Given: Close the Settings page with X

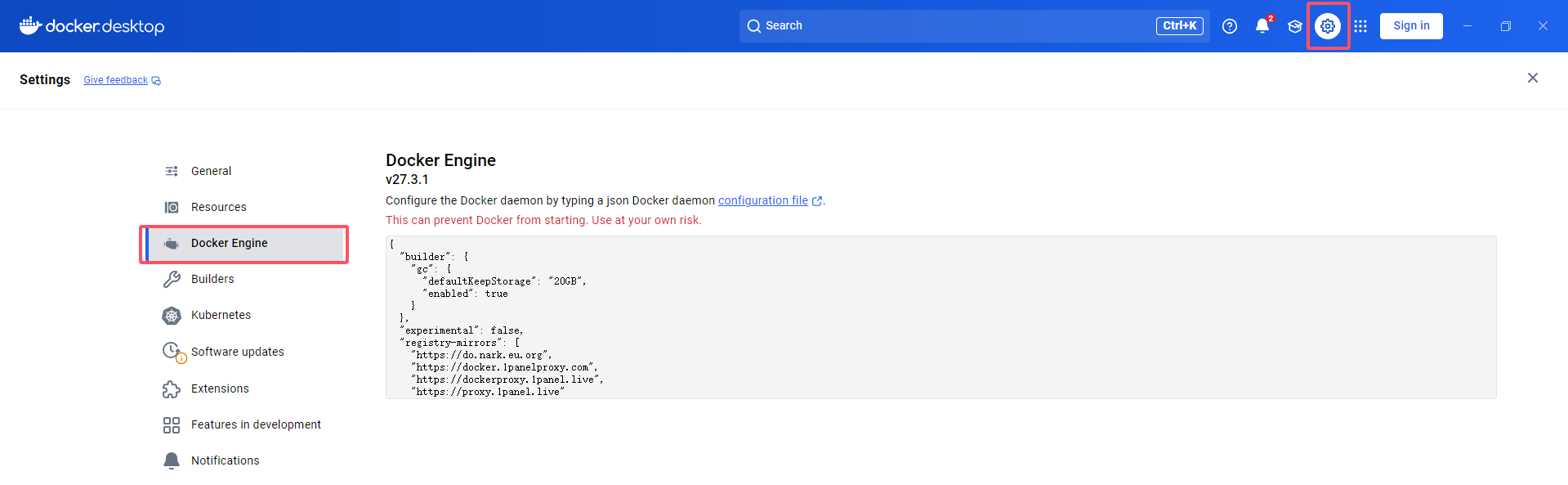Looking at the screenshot, I should pos(1533,78).
